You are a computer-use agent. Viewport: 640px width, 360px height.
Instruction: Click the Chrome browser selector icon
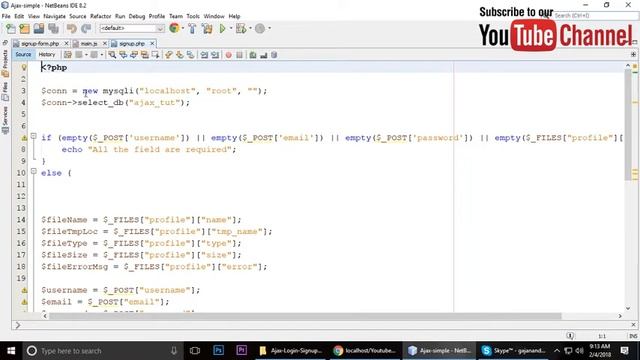pos(174,28)
